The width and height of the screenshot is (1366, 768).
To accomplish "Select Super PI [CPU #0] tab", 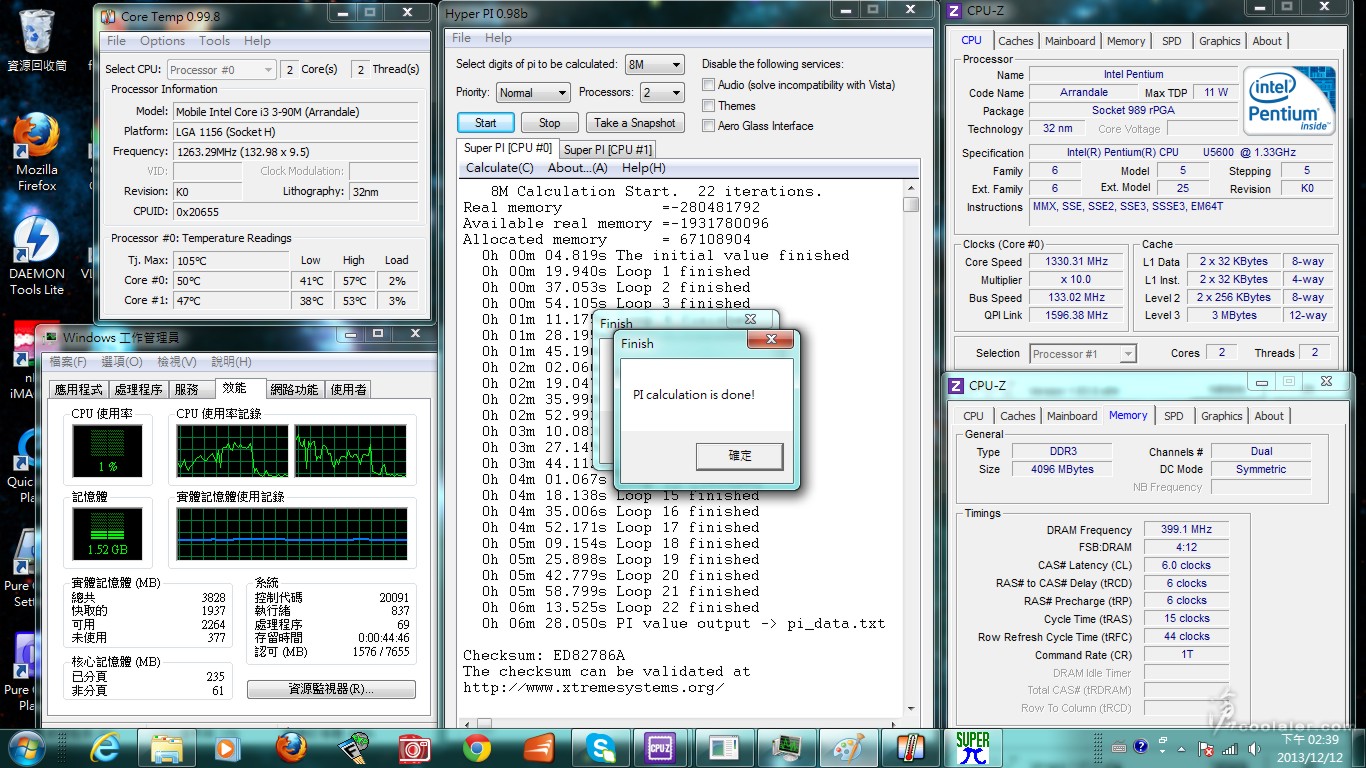I will [508, 148].
